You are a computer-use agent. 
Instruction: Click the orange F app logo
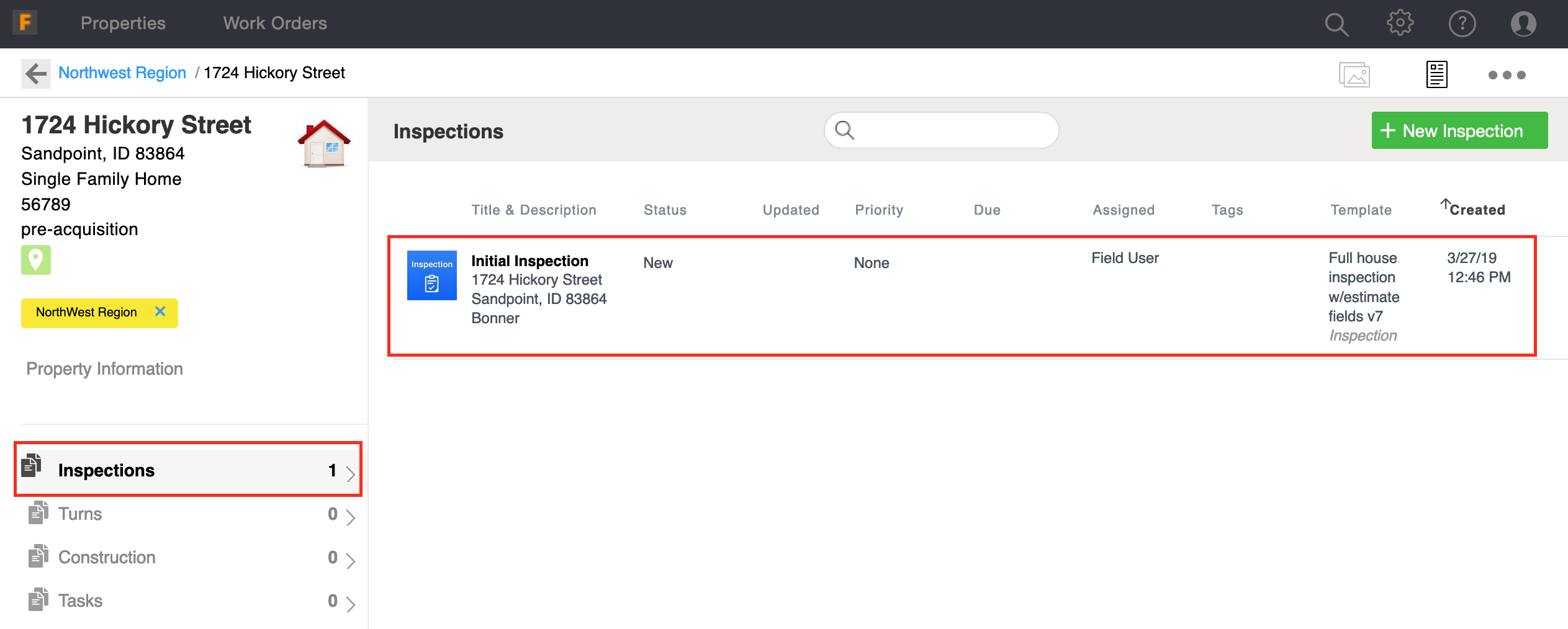click(x=25, y=23)
